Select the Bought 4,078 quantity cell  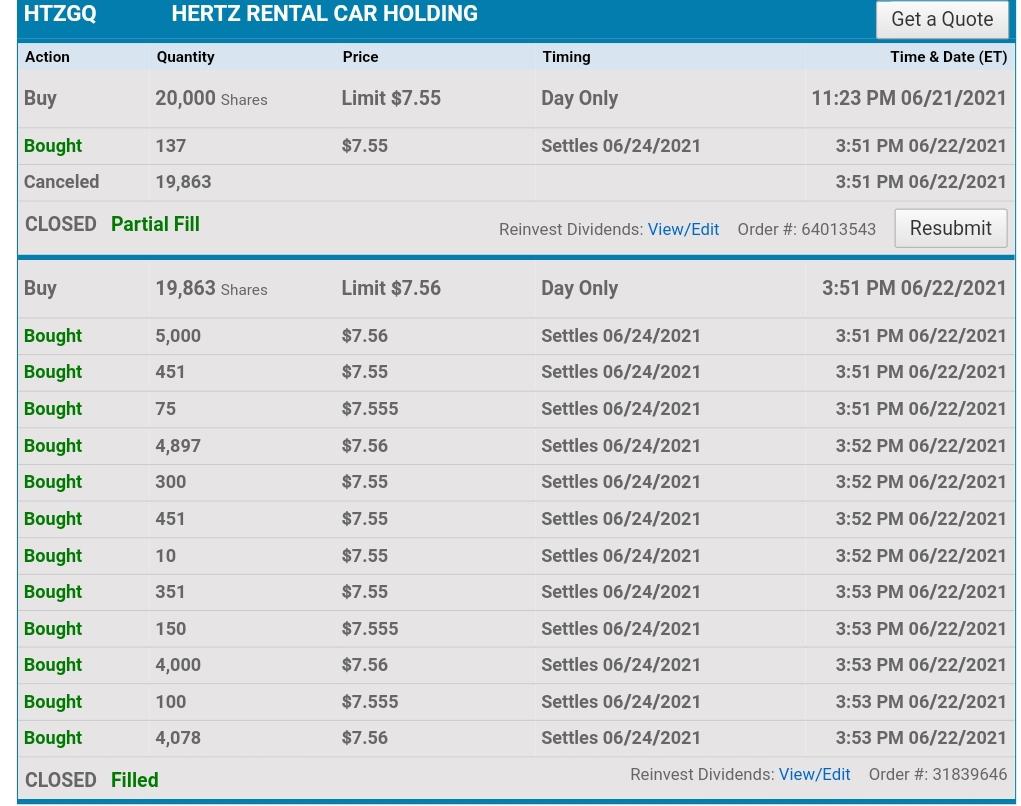pos(178,738)
